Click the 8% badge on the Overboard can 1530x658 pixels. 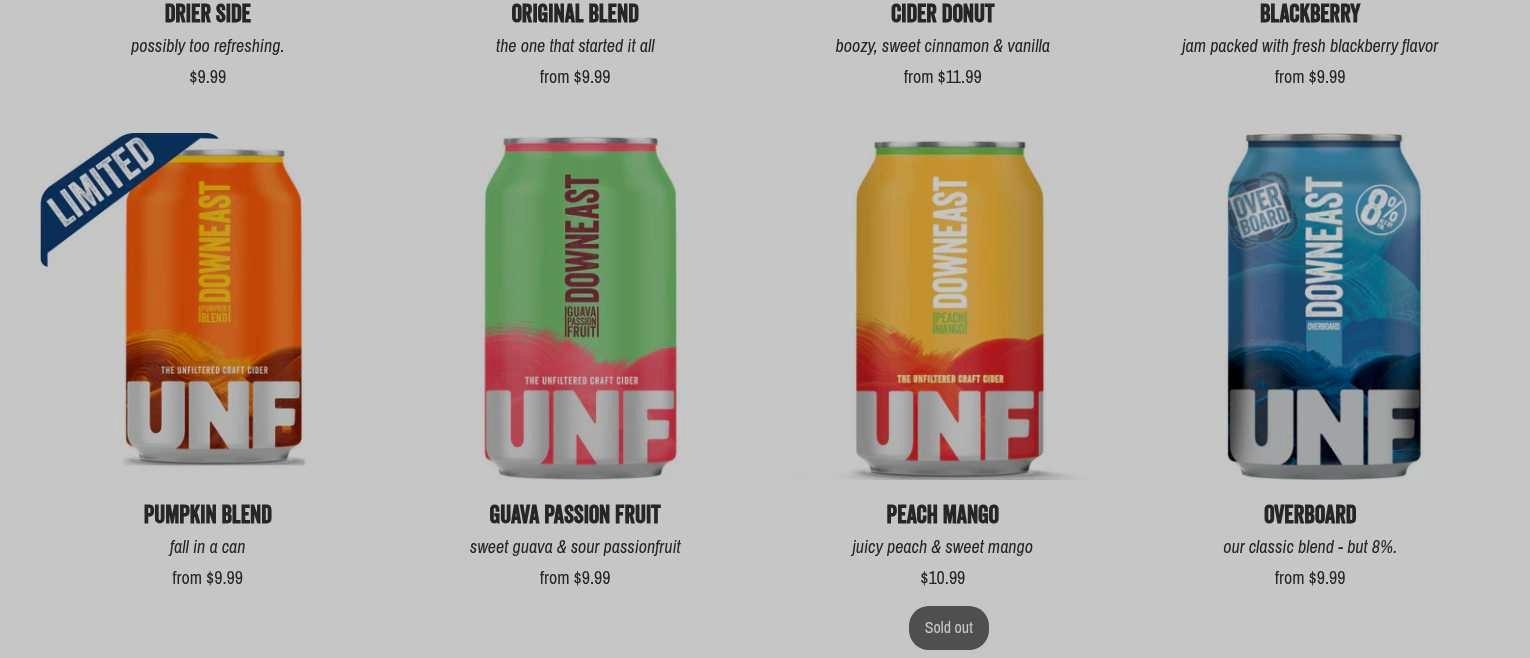1381,211
